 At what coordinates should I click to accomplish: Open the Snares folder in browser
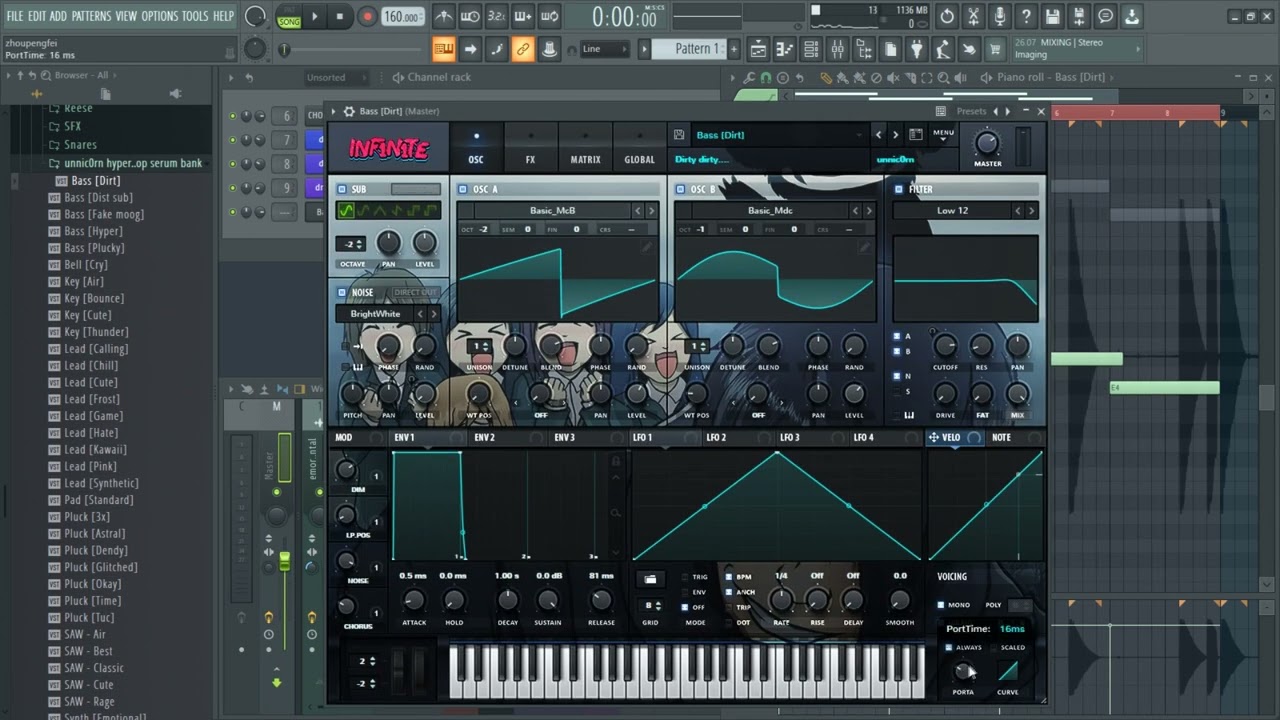80,145
